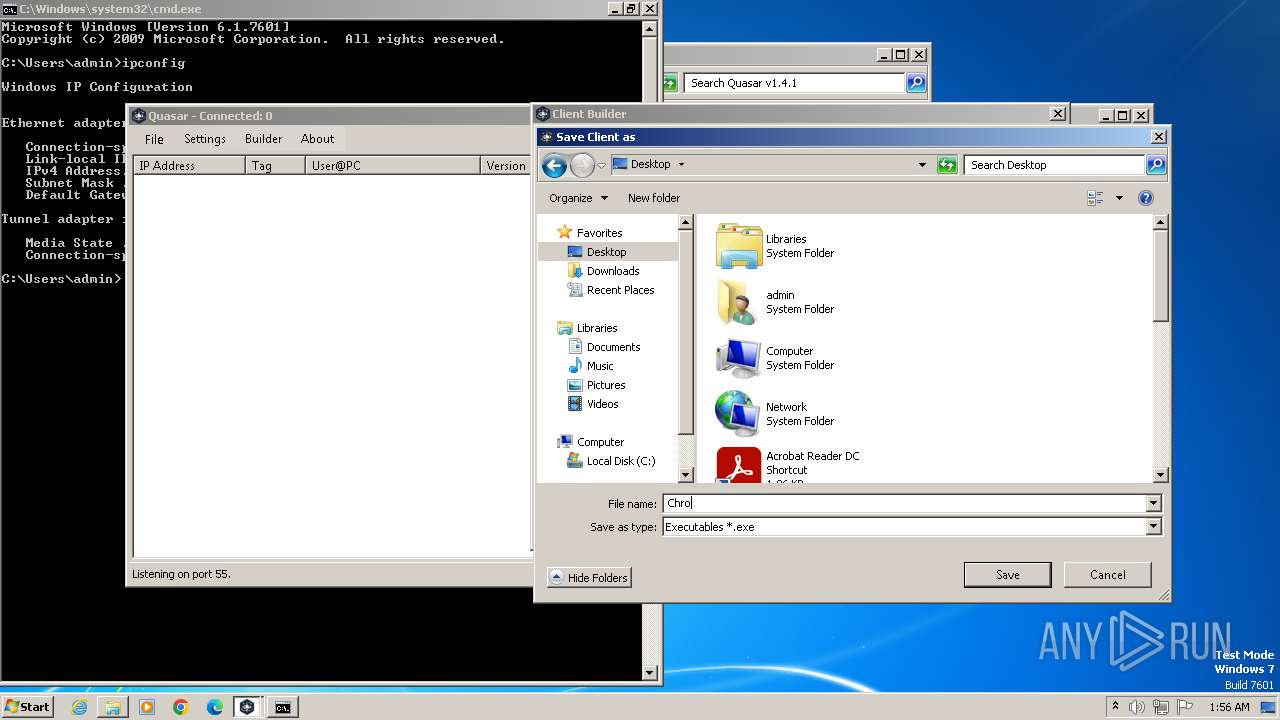Click in the Search Desktop field
This screenshot has width=1280, height=720.
[1055, 165]
